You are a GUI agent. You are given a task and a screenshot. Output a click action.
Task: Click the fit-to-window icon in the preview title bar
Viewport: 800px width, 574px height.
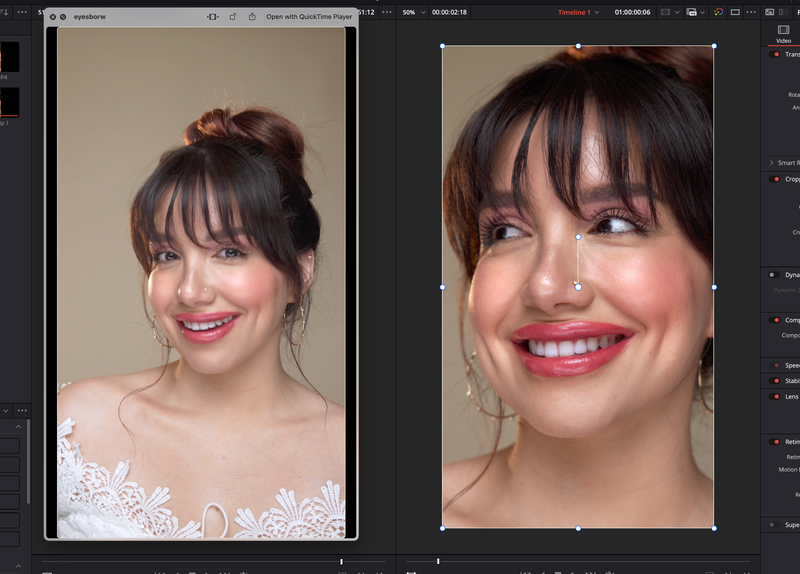coord(213,17)
